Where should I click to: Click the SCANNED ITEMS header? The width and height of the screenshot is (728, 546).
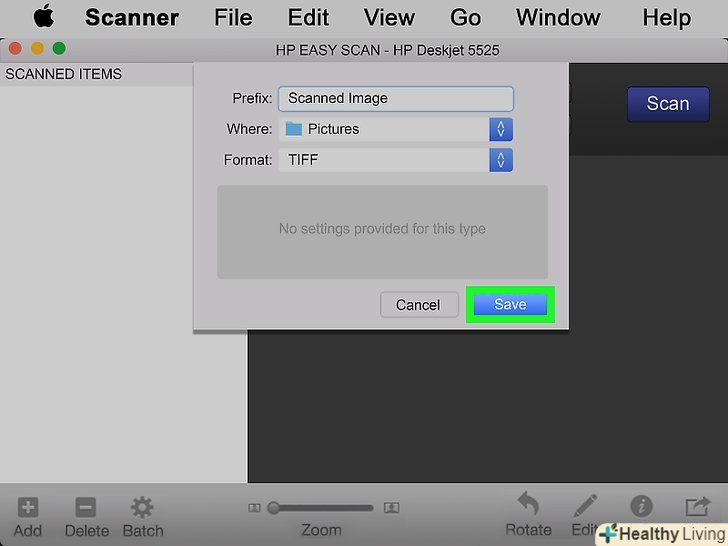pos(64,74)
